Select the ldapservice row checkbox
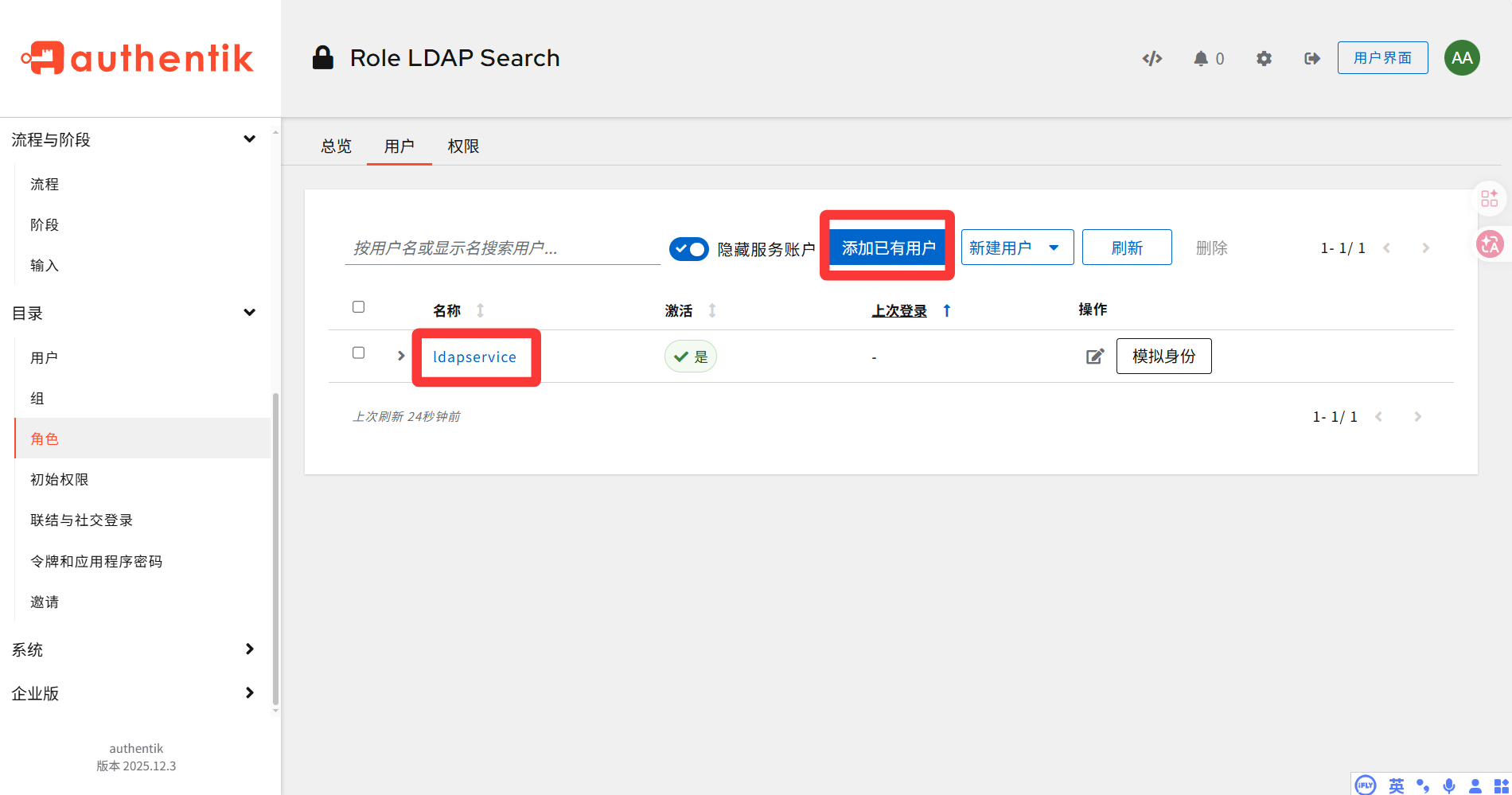The width and height of the screenshot is (1512, 795). tap(358, 353)
